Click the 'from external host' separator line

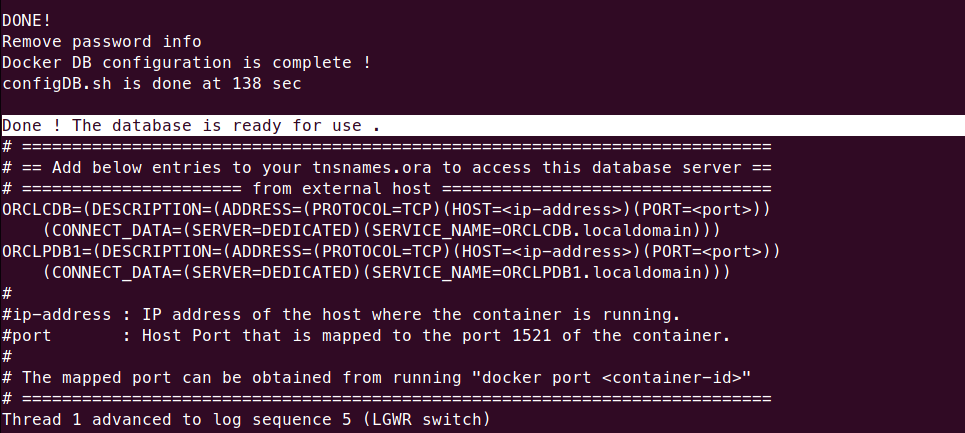click(386, 188)
